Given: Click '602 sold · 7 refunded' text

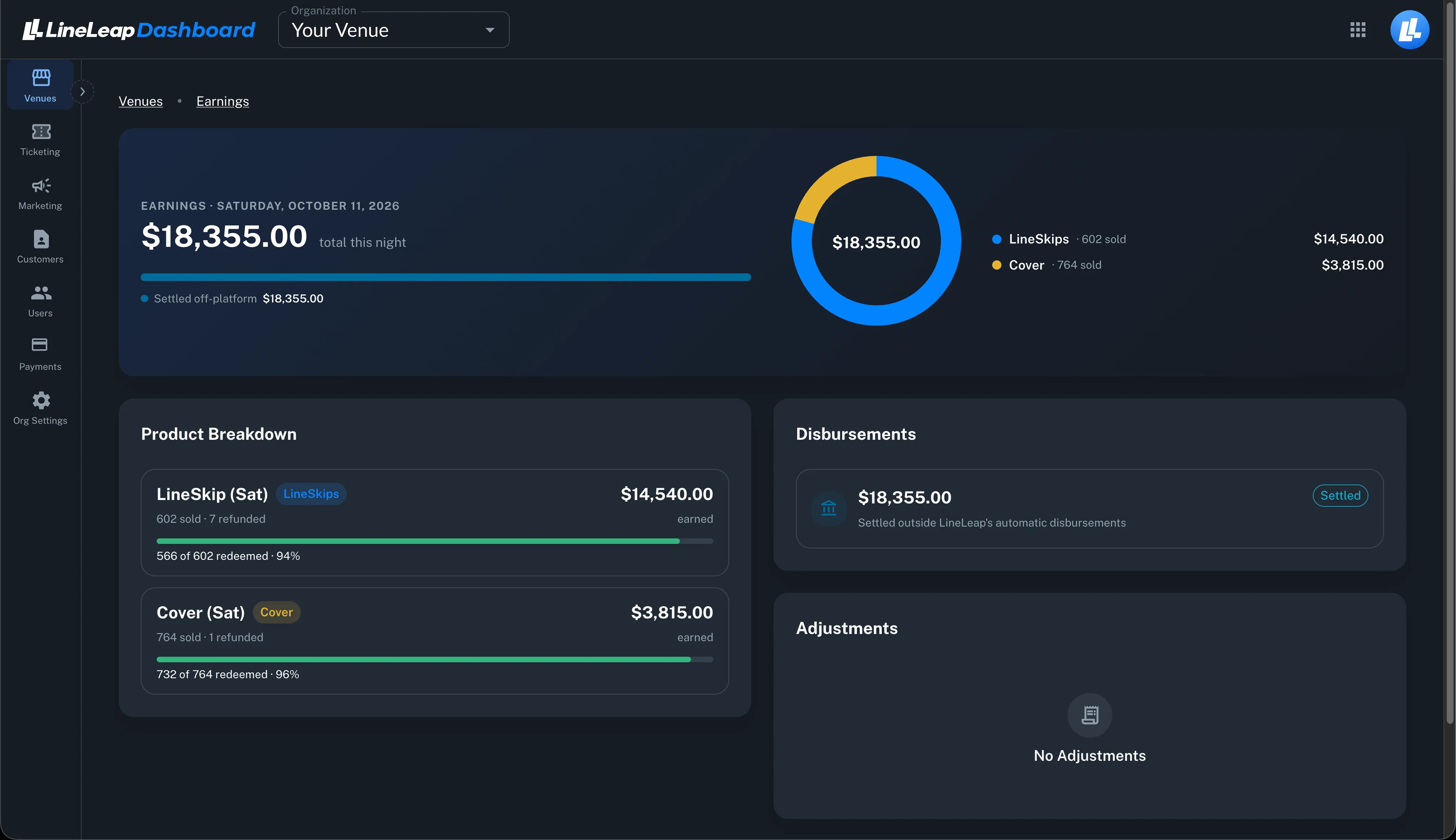Looking at the screenshot, I should 211,519.
